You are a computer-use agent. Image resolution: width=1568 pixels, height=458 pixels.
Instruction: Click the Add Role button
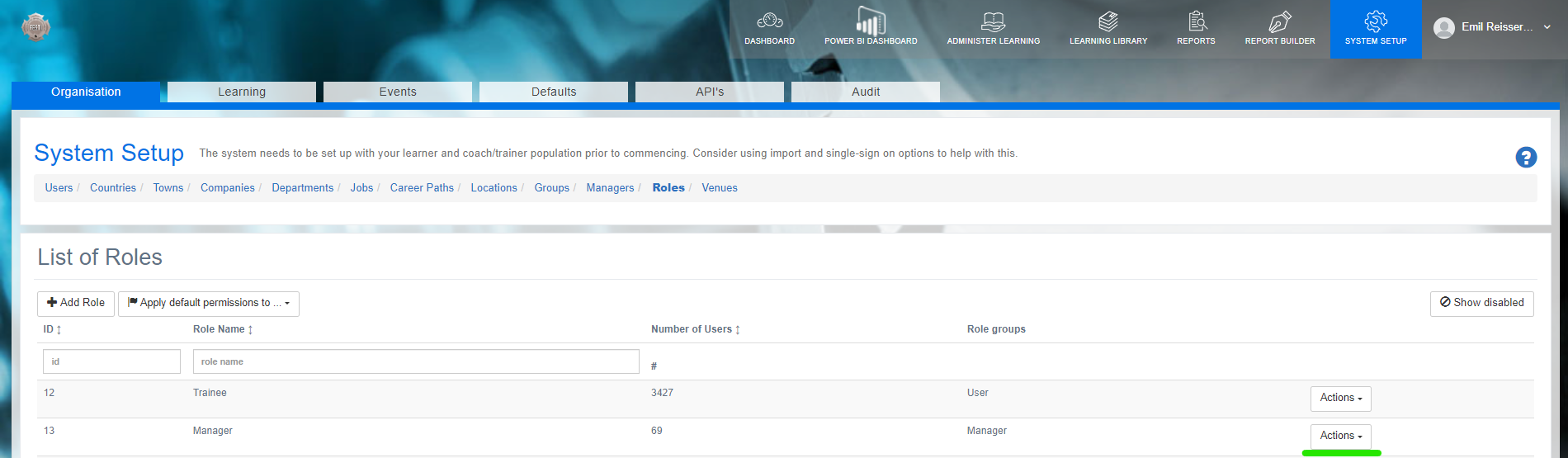76,303
